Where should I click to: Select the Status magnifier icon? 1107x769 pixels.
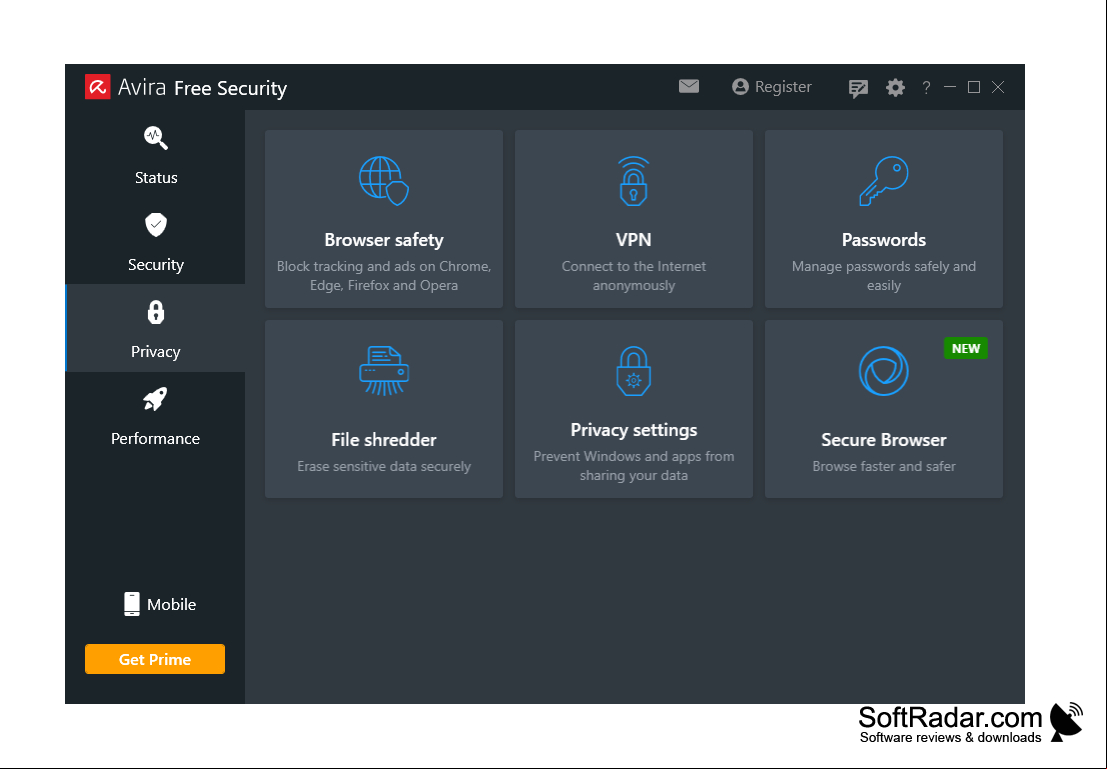coord(155,138)
